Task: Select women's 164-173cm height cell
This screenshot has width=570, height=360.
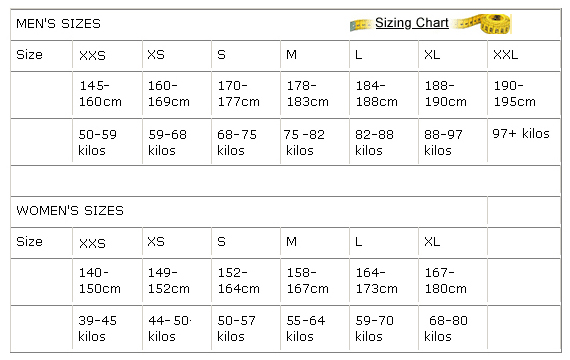Action: click(376, 281)
